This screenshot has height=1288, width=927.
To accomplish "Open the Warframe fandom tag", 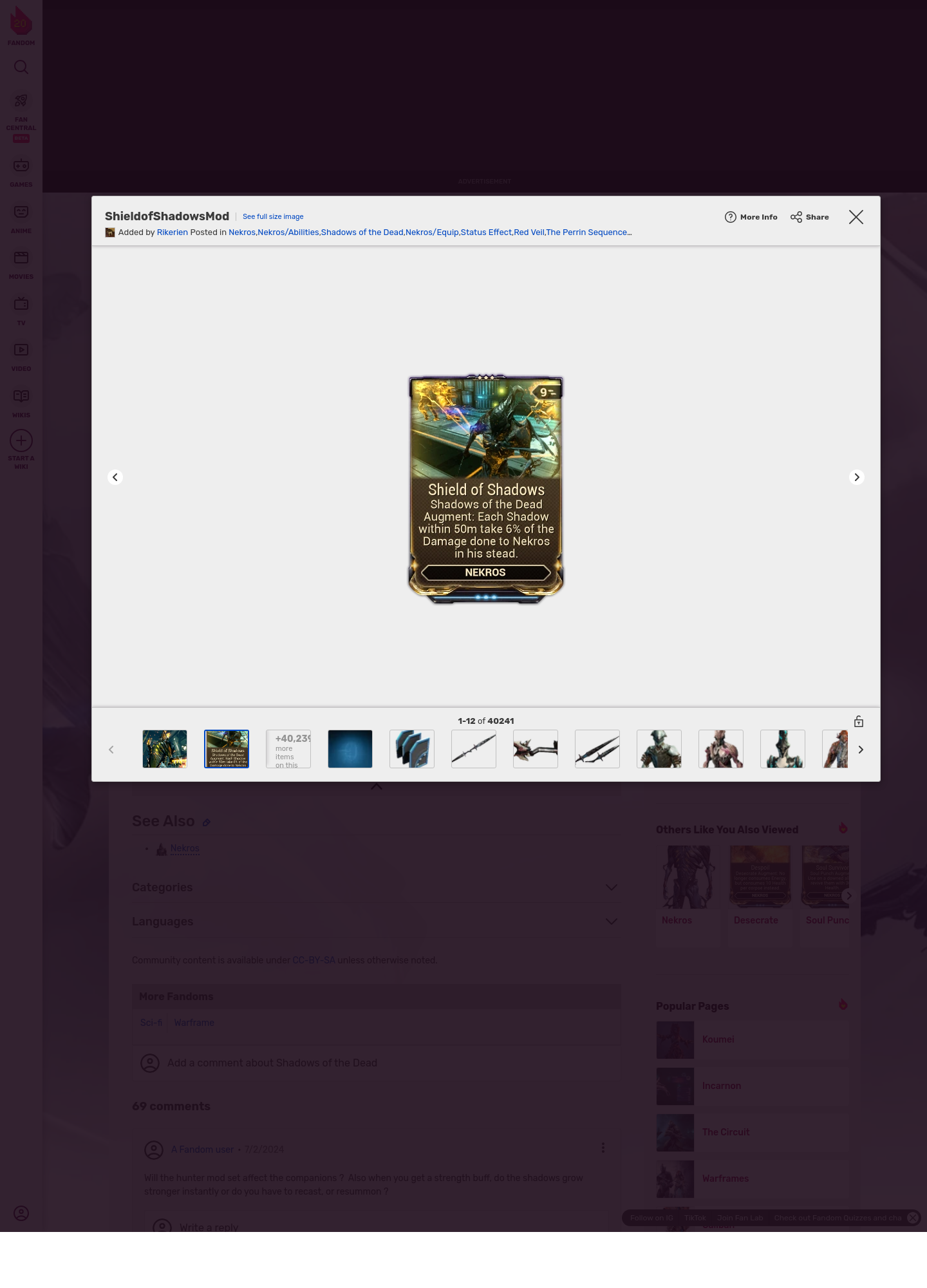I will (x=194, y=1023).
